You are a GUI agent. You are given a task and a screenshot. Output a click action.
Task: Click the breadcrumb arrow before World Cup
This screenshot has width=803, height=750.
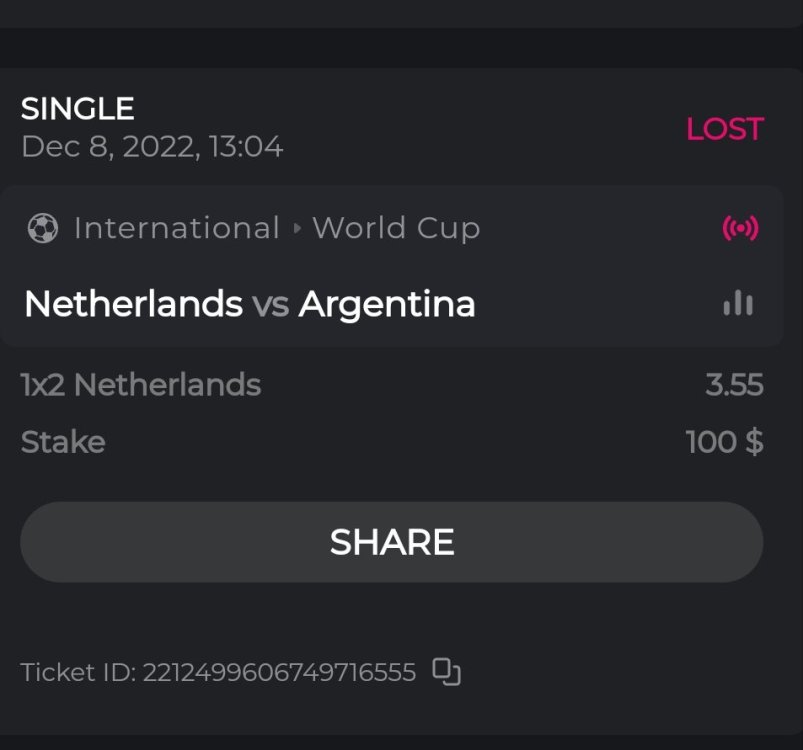296,229
